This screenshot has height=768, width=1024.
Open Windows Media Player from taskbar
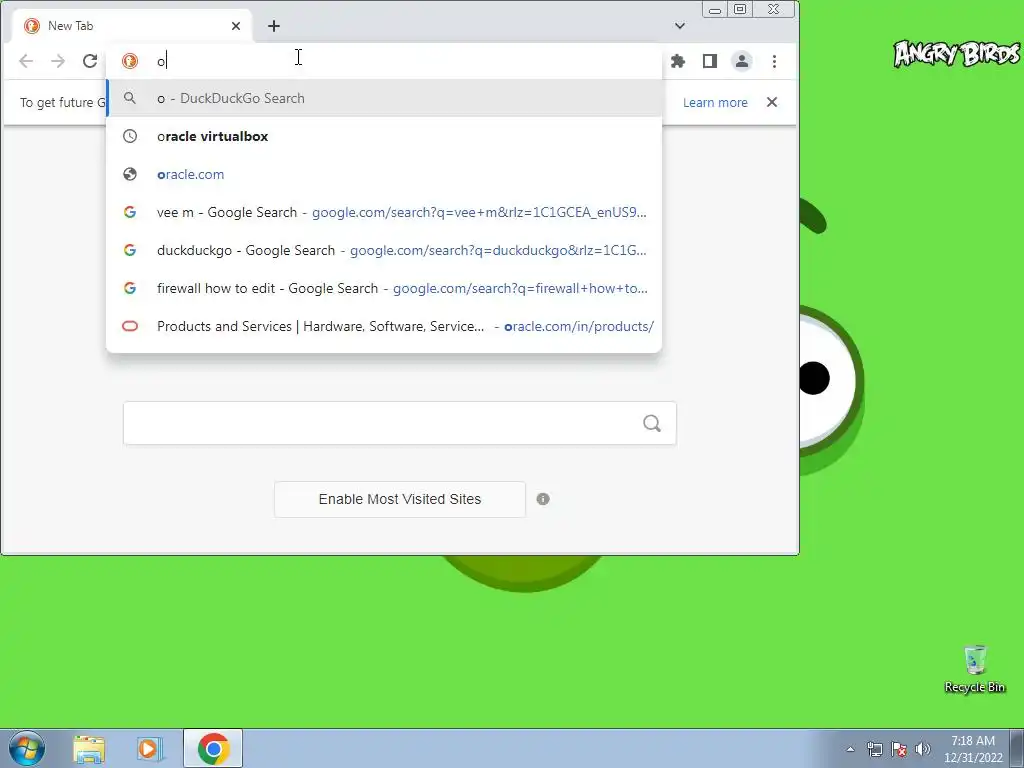(150, 748)
